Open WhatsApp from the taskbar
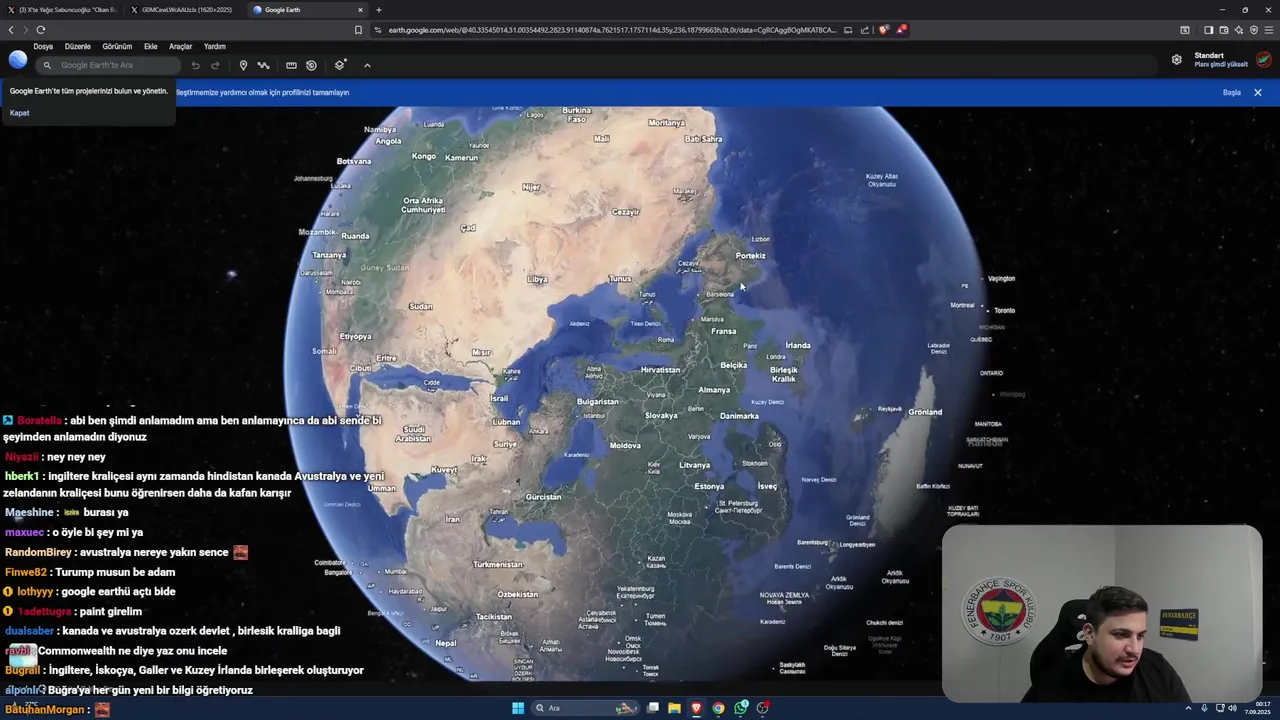1280x720 pixels. [740, 708]
